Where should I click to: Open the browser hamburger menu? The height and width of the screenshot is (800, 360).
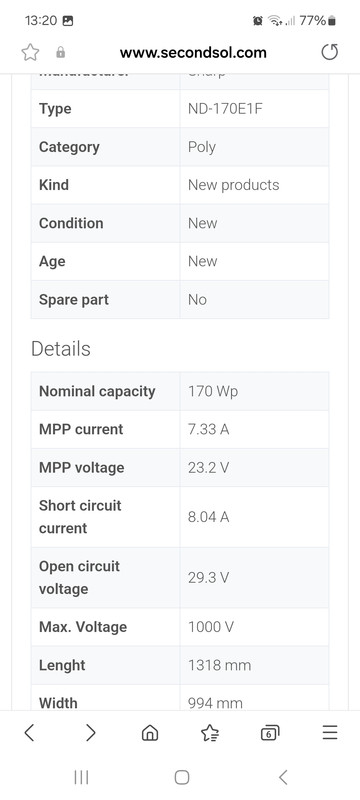pos(330,733)
